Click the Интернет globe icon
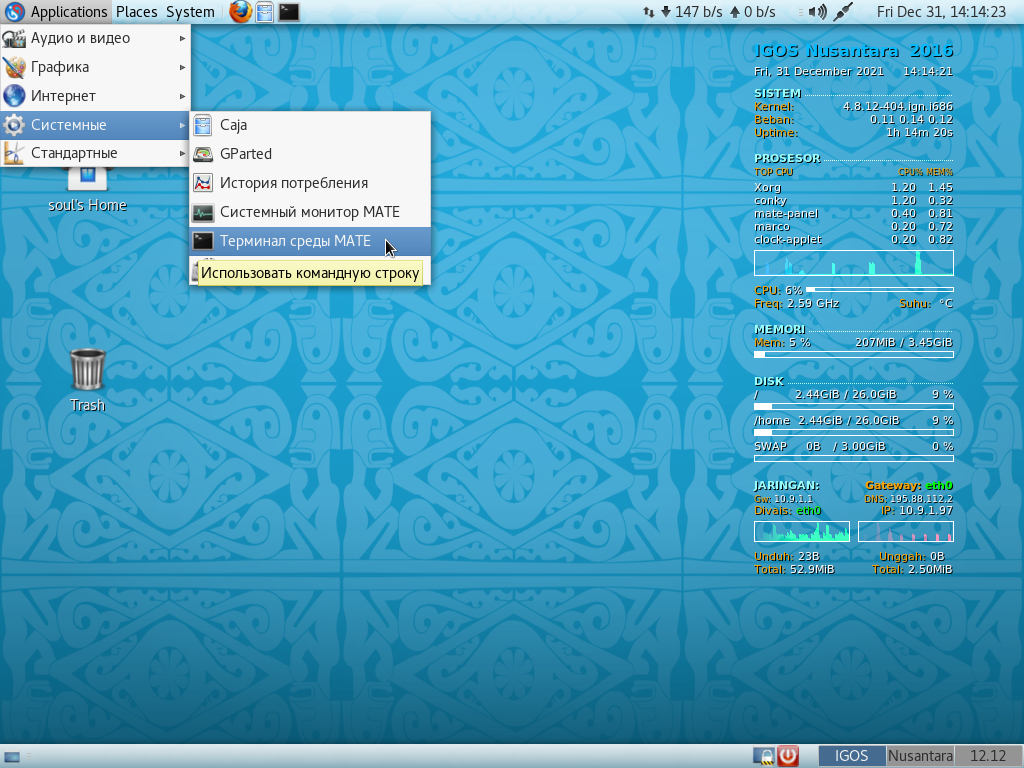 click(x=14, y=96)
